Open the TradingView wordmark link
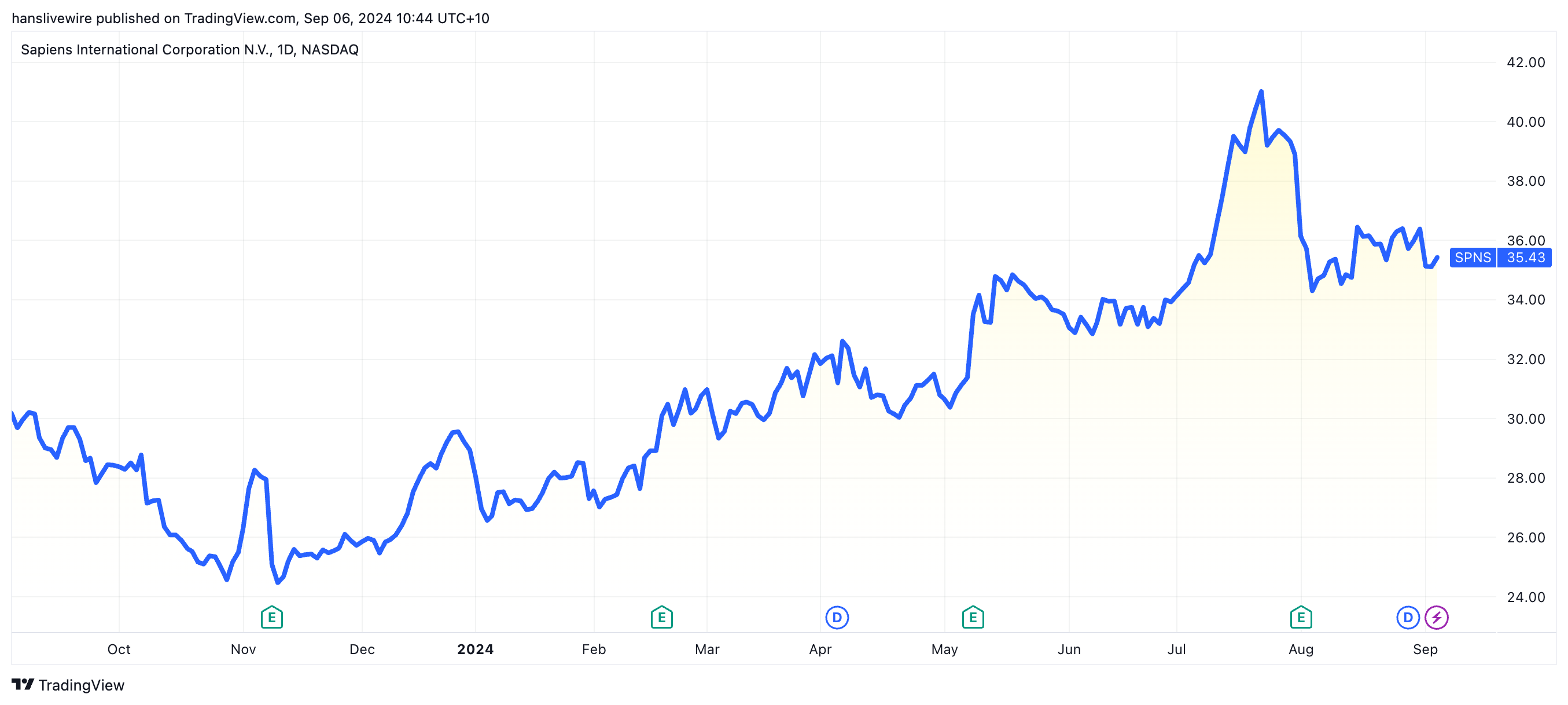 (81, 685)
